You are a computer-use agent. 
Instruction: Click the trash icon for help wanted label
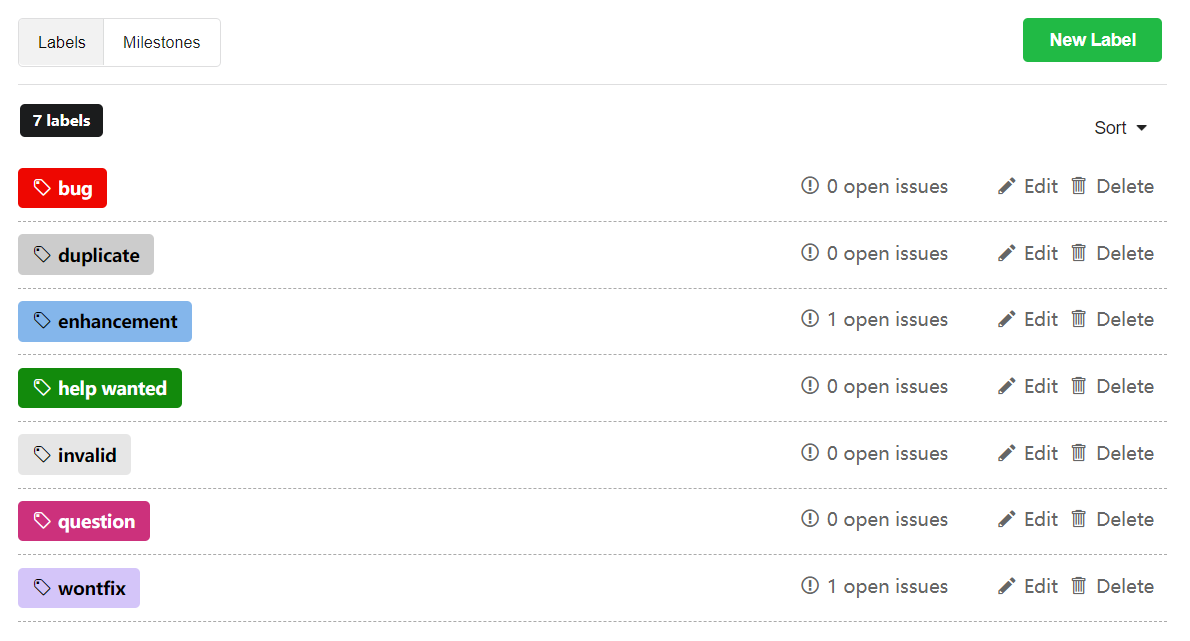[1078, 386]
